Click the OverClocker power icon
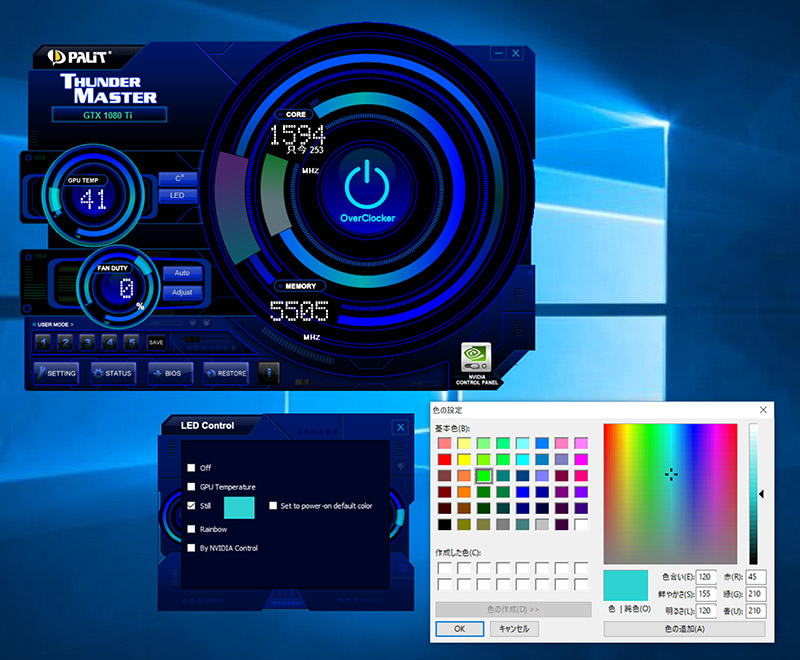This screenshot has width=800, height=660. [367, 184]
